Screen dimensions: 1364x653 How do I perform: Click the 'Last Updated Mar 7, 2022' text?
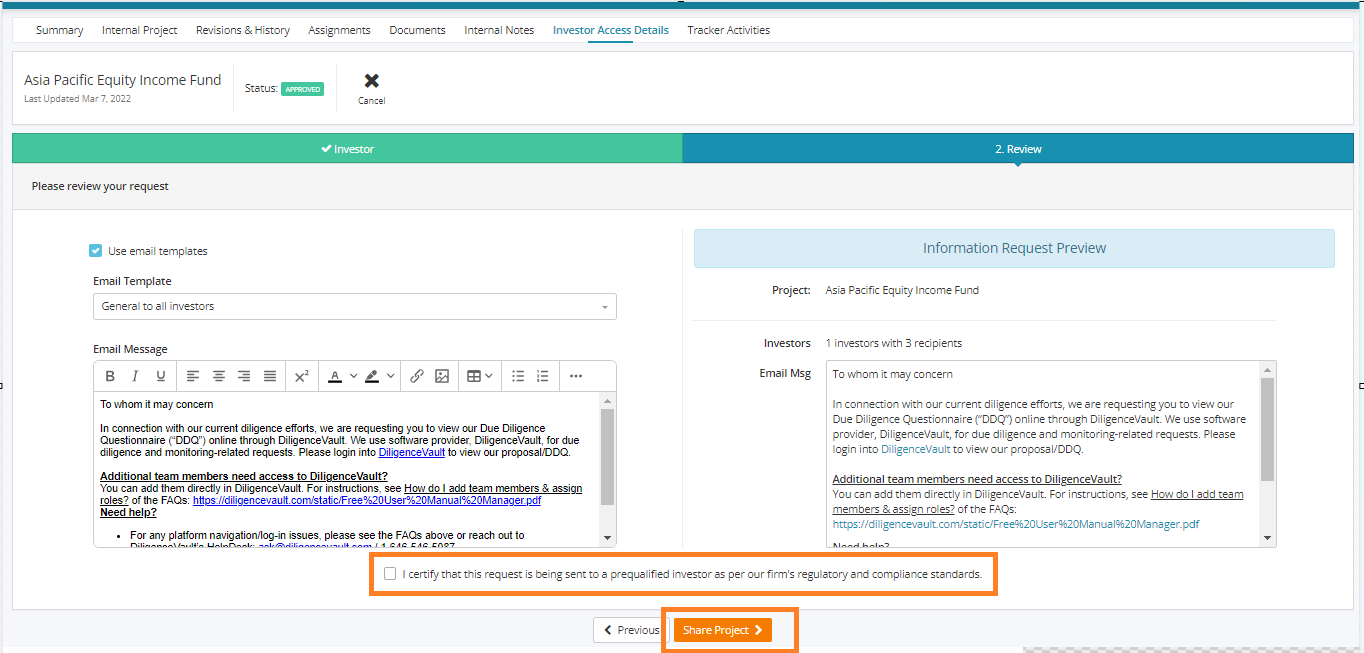(x=78, y=99)
